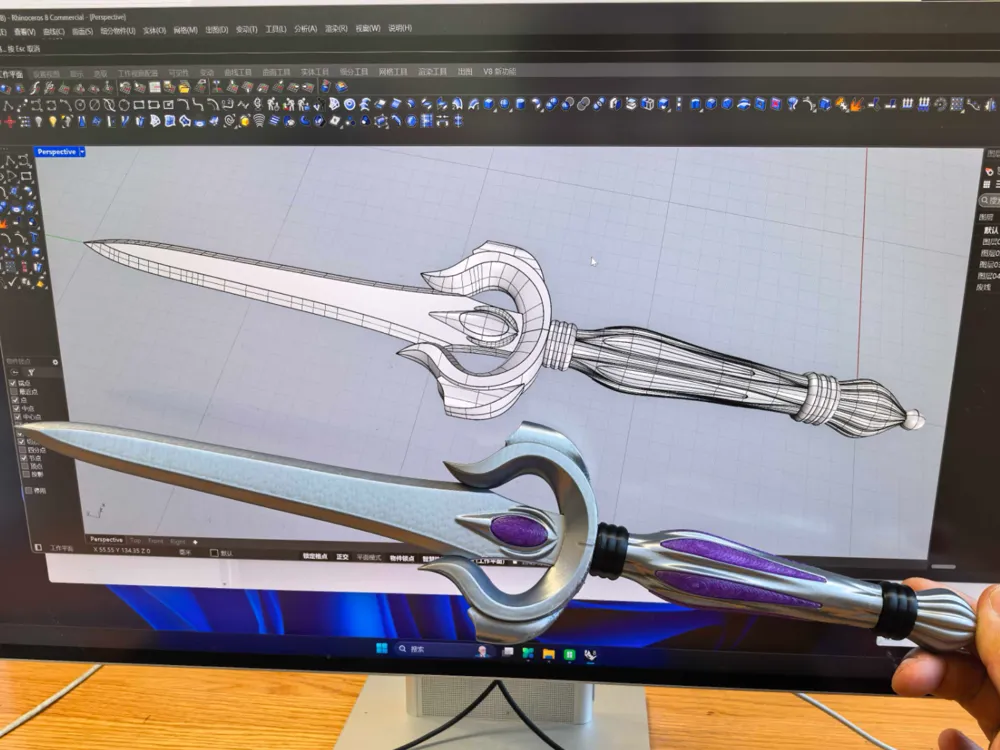Image resolution: width=1000 pixels, height=750 pixels.
Task: Open Windows Start button on taskbar
Action: pyautogui.click(x=381, y=649)
